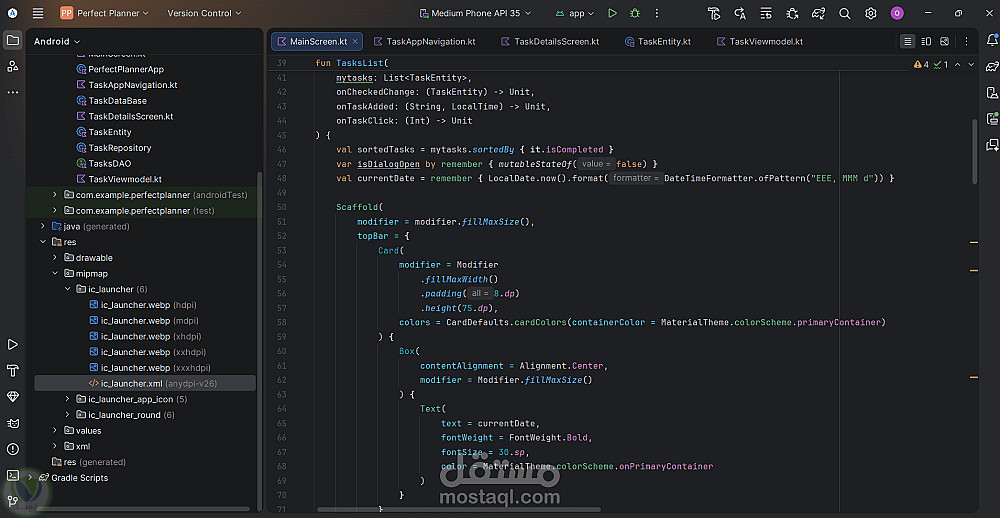Image resolution: width=1000 pixels, height=518 pixels.
Task: Switch to the TaskEntity.kt tab
Action: tap(658, 41)
